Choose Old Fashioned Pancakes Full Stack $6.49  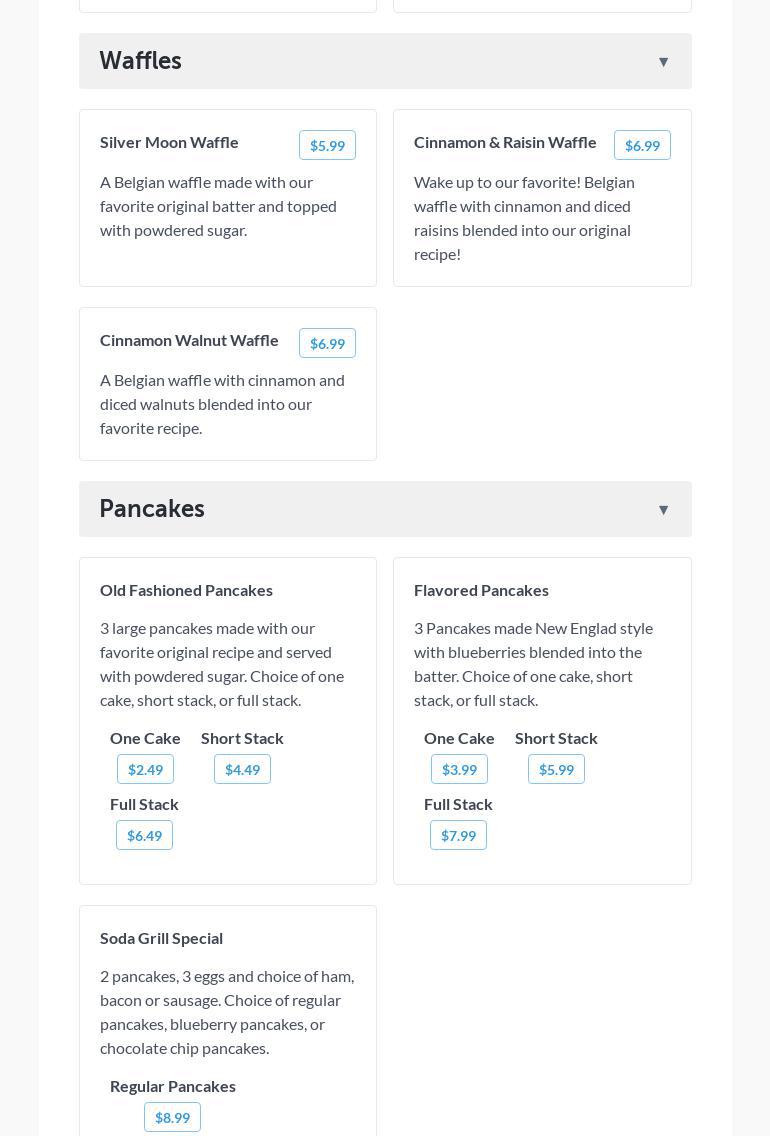click(x=144, y=836)
